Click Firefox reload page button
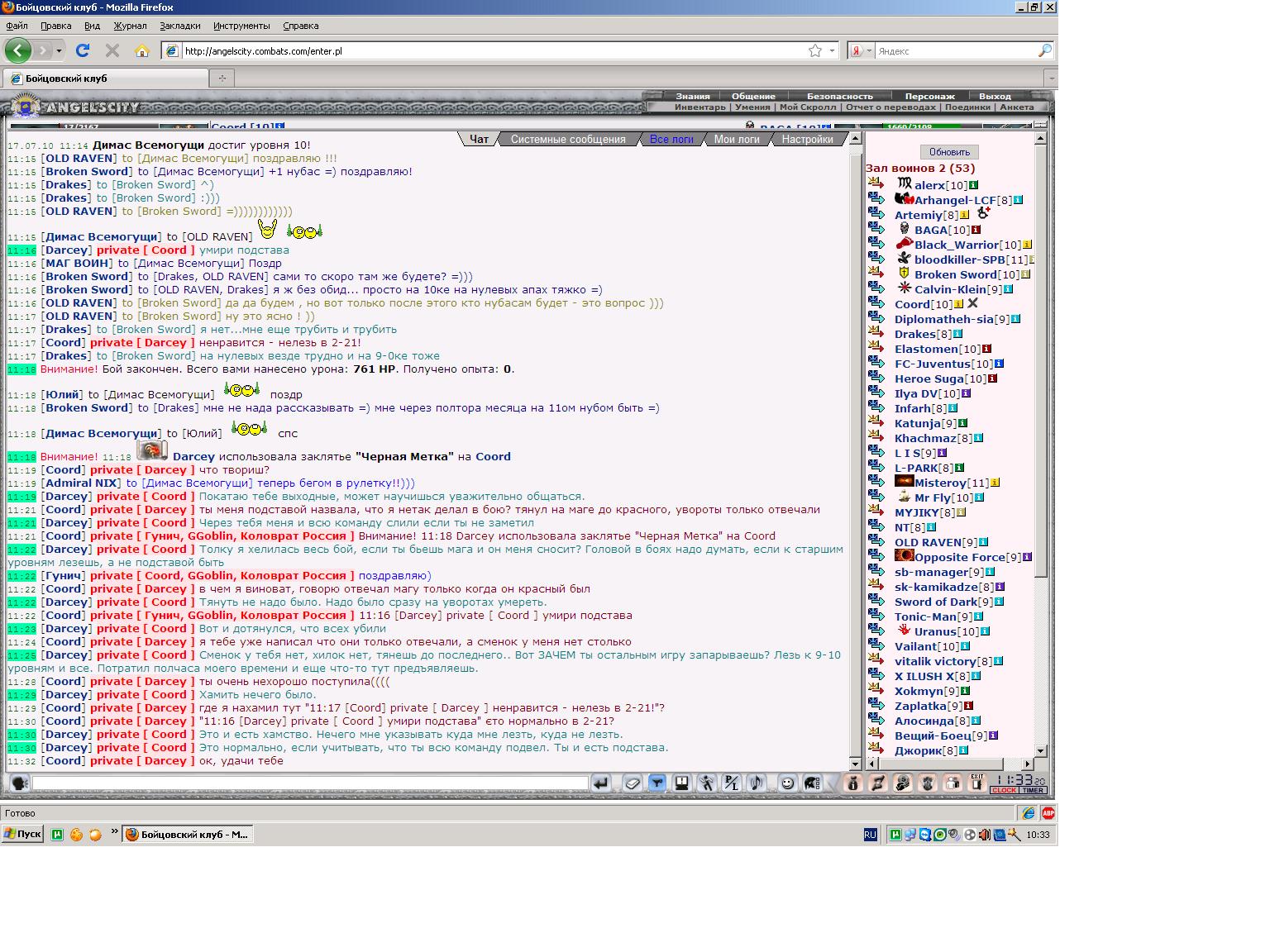Image resolution: width=1270 pixels, height=952 pixels. pos(83,50)
